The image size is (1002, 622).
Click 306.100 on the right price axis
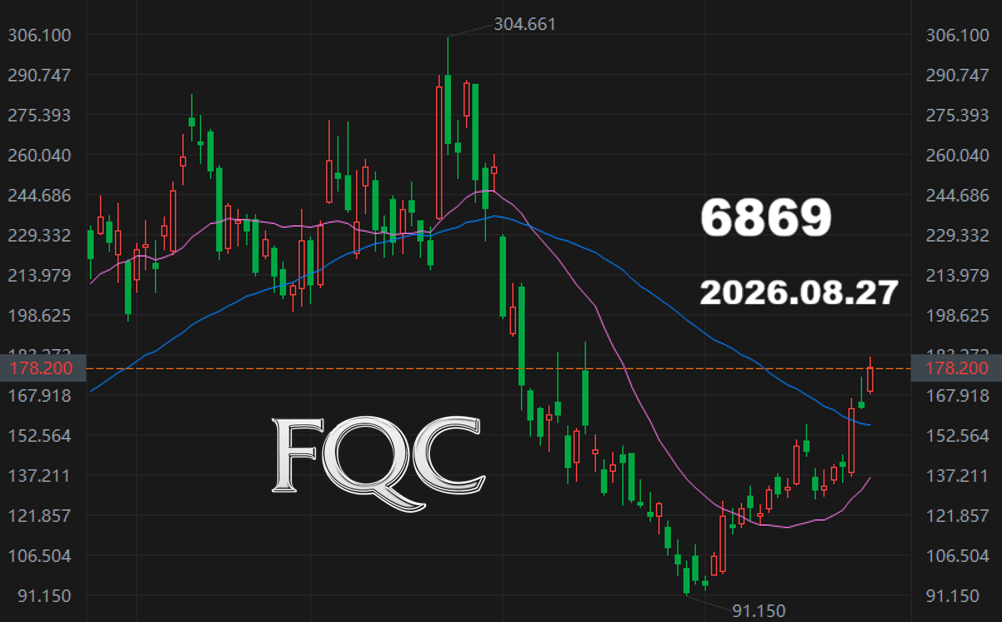(x=957, y=35)
